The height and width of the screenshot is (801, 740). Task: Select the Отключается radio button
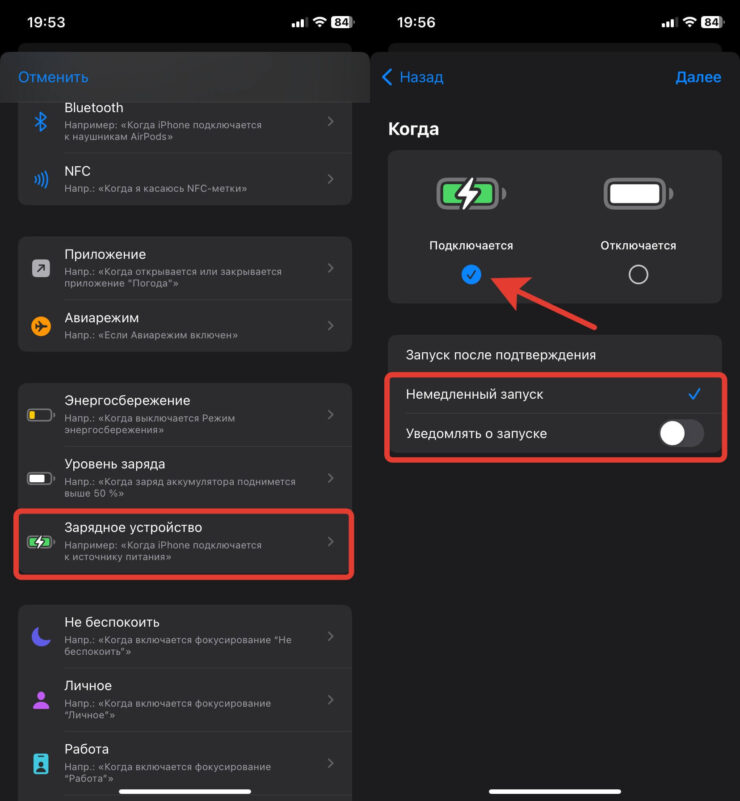tap(638, 274)
